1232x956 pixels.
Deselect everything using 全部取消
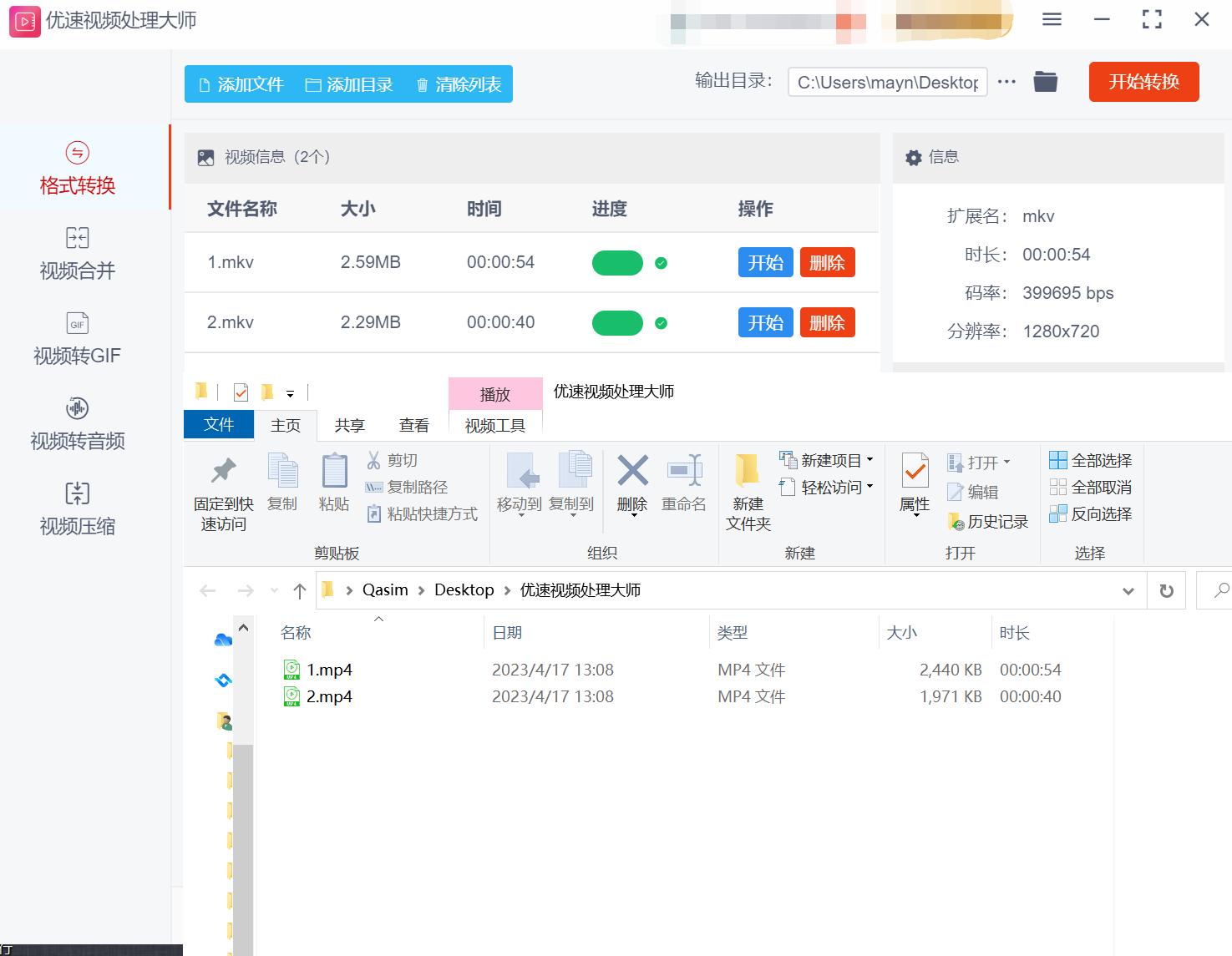tap(1091, 487)
